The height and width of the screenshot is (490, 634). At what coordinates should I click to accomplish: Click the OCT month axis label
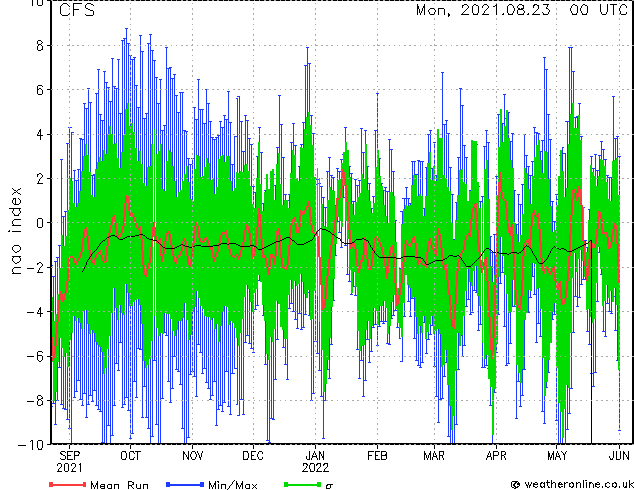coord(130,456)
